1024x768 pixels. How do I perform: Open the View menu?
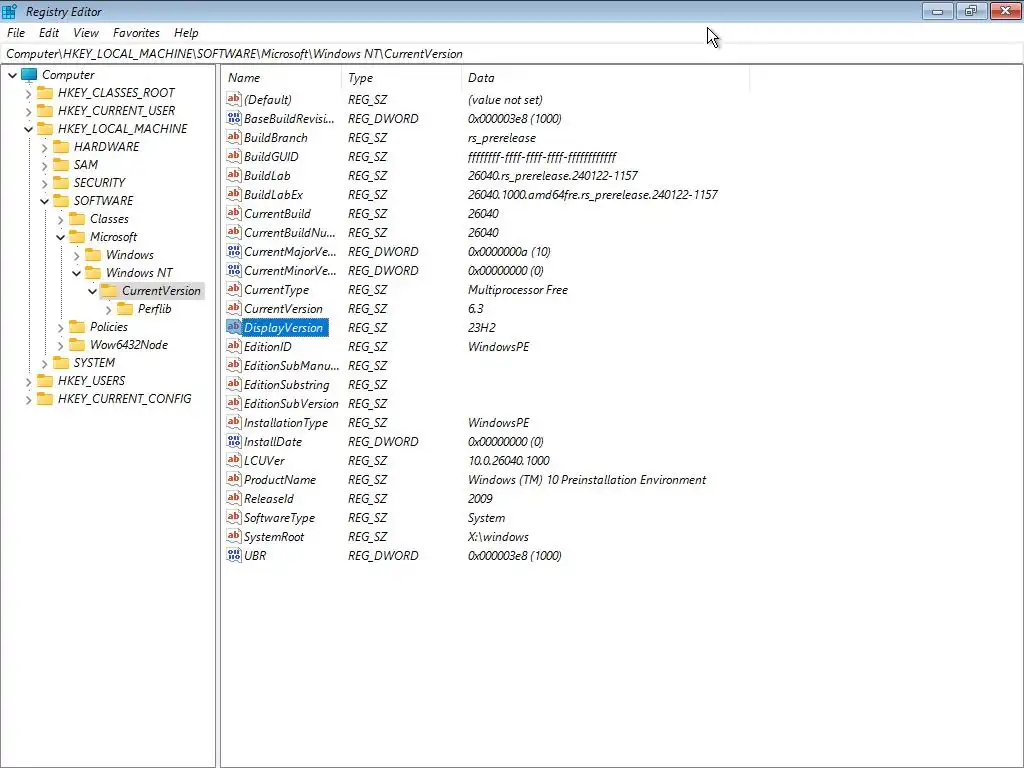86,33
